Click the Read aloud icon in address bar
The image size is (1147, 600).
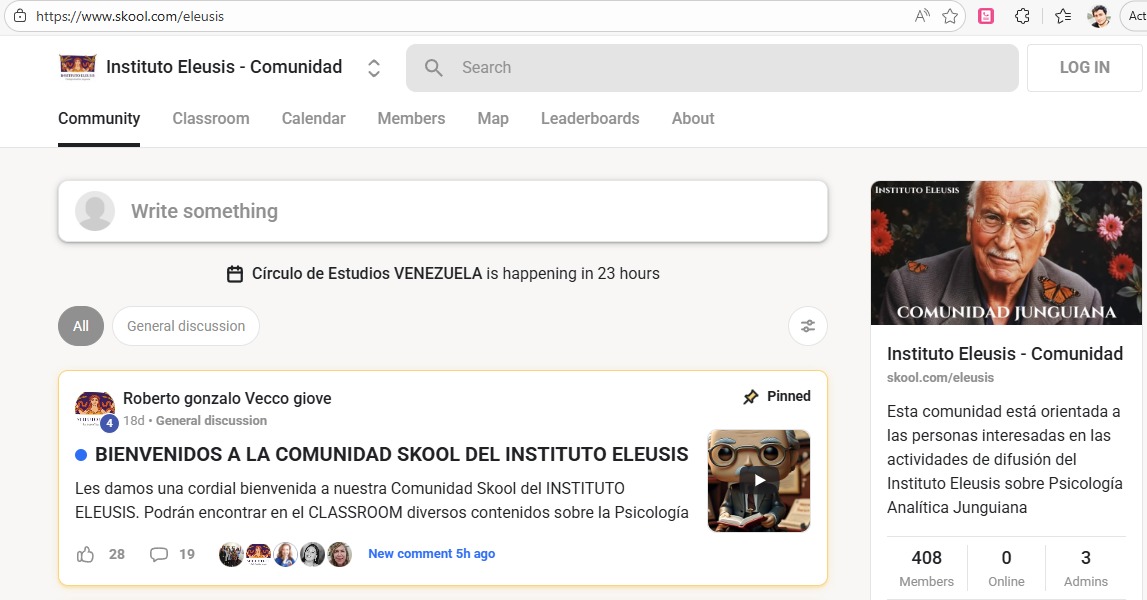[x=922, y=16]
